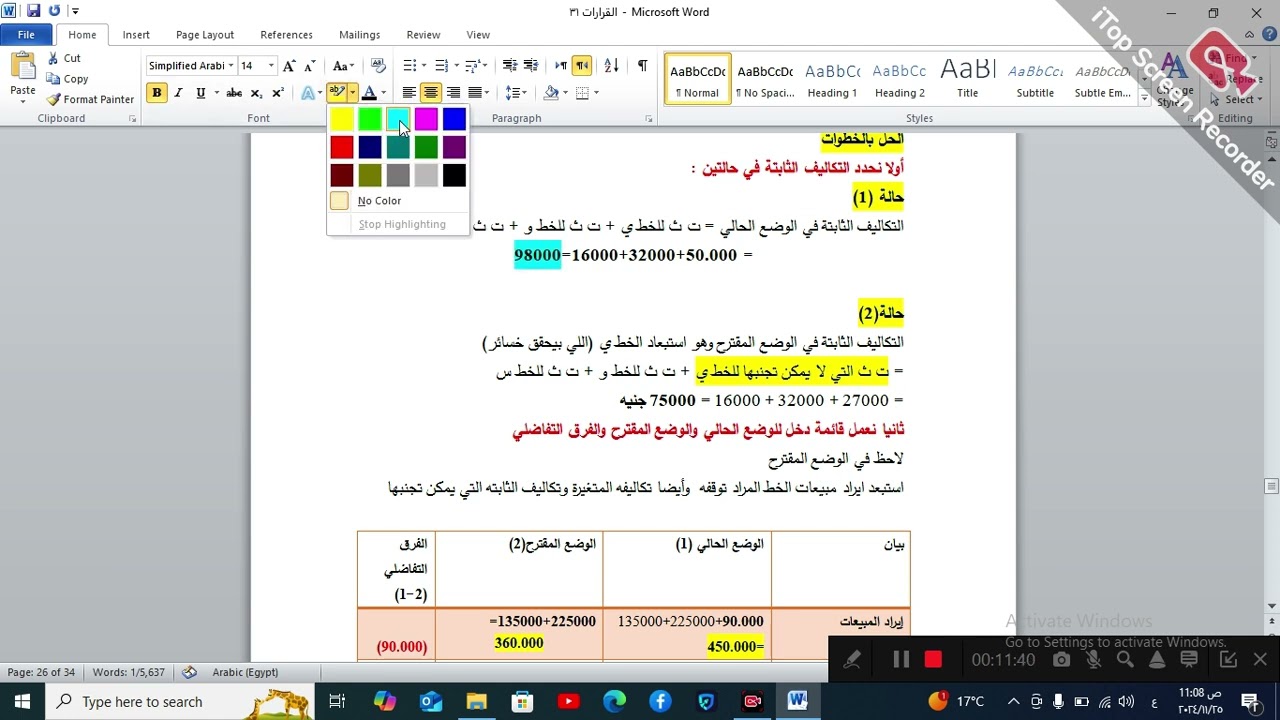Select the yellow highlight color
This screenshot has width=1280, height=720.
[342, 120]
